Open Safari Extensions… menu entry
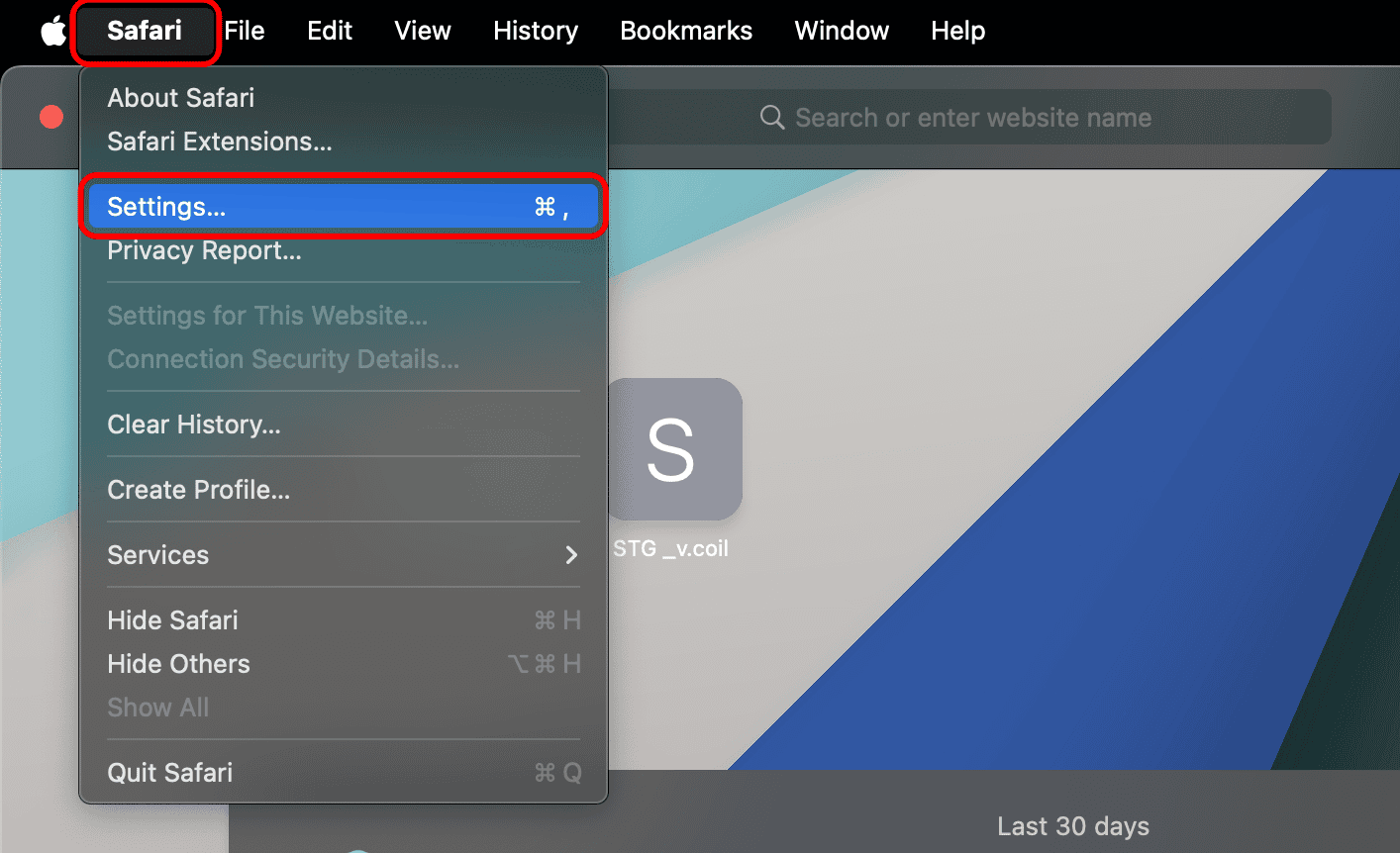Image resolution: width=1400 pixels, height=853 pixels. pyautogui.click(x=220, y=142)
